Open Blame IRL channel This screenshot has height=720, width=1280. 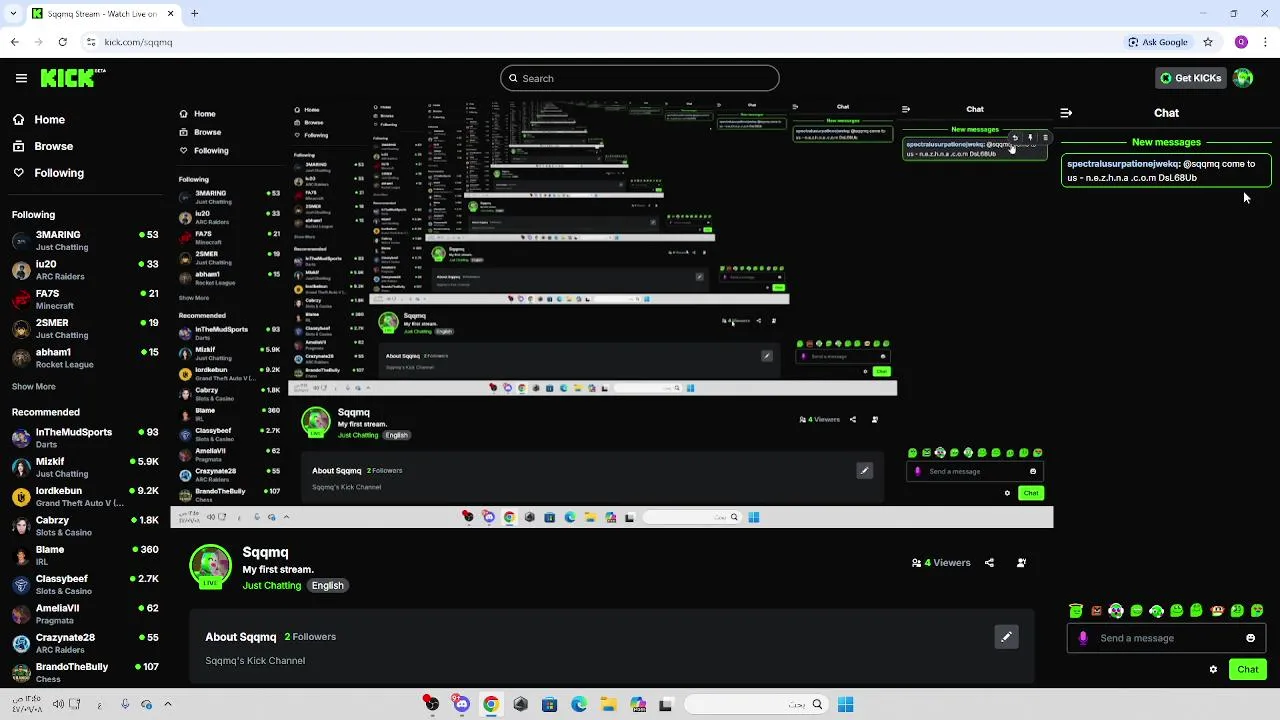(85, 555)
